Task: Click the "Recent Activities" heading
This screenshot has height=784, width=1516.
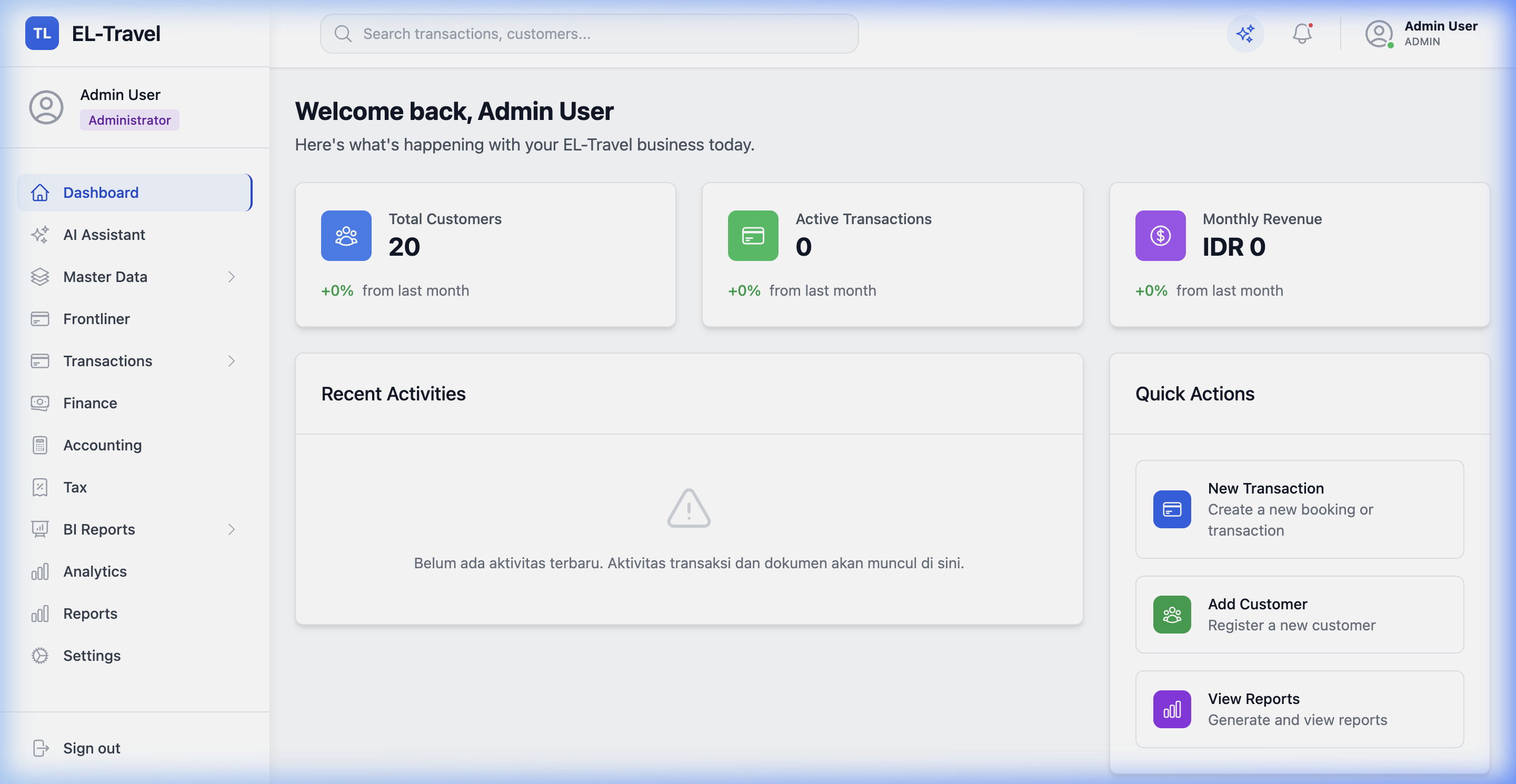Action: click(x=393, y=394)
